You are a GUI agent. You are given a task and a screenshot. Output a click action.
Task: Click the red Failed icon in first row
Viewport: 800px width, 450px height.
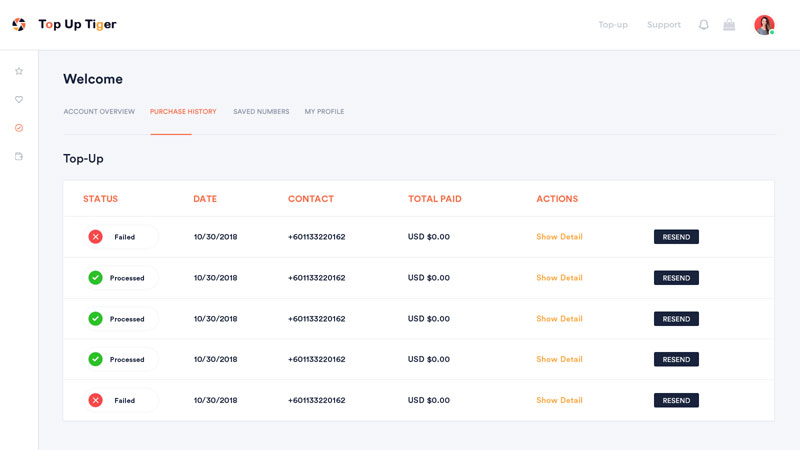click(x=96, y=237)
